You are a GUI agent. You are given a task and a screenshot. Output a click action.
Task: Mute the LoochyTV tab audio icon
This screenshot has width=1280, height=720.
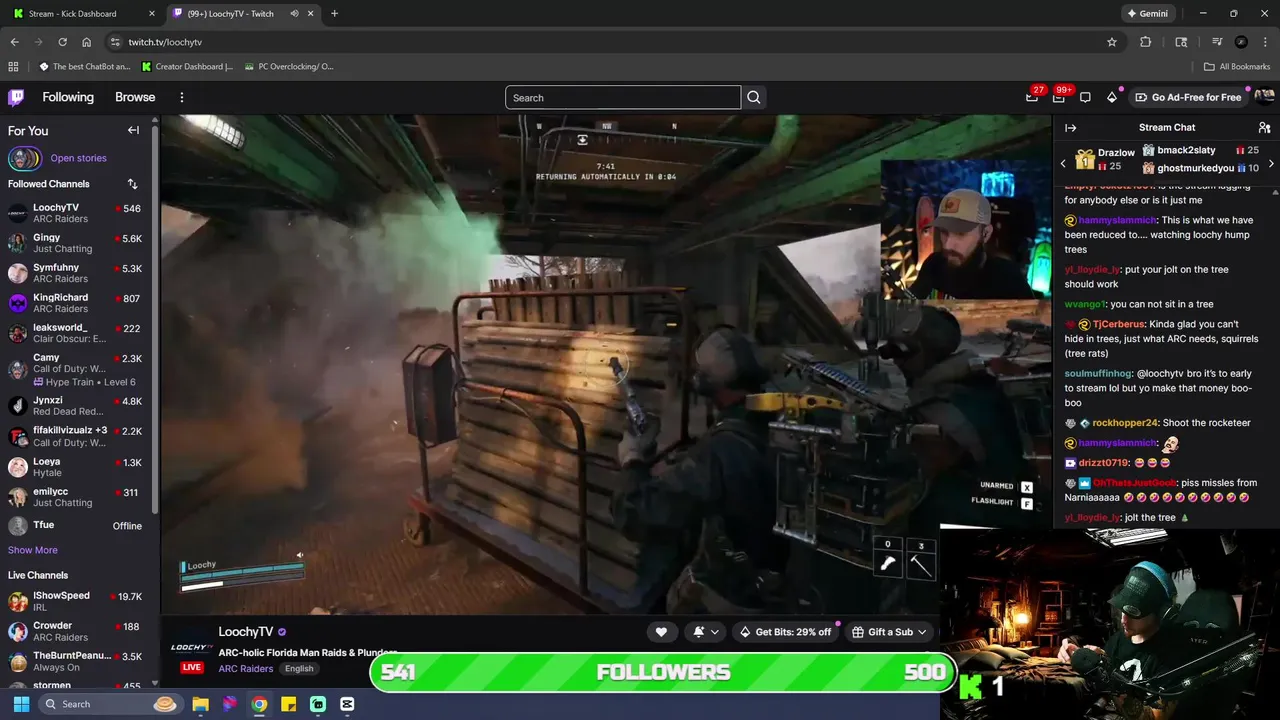point(294,14)
